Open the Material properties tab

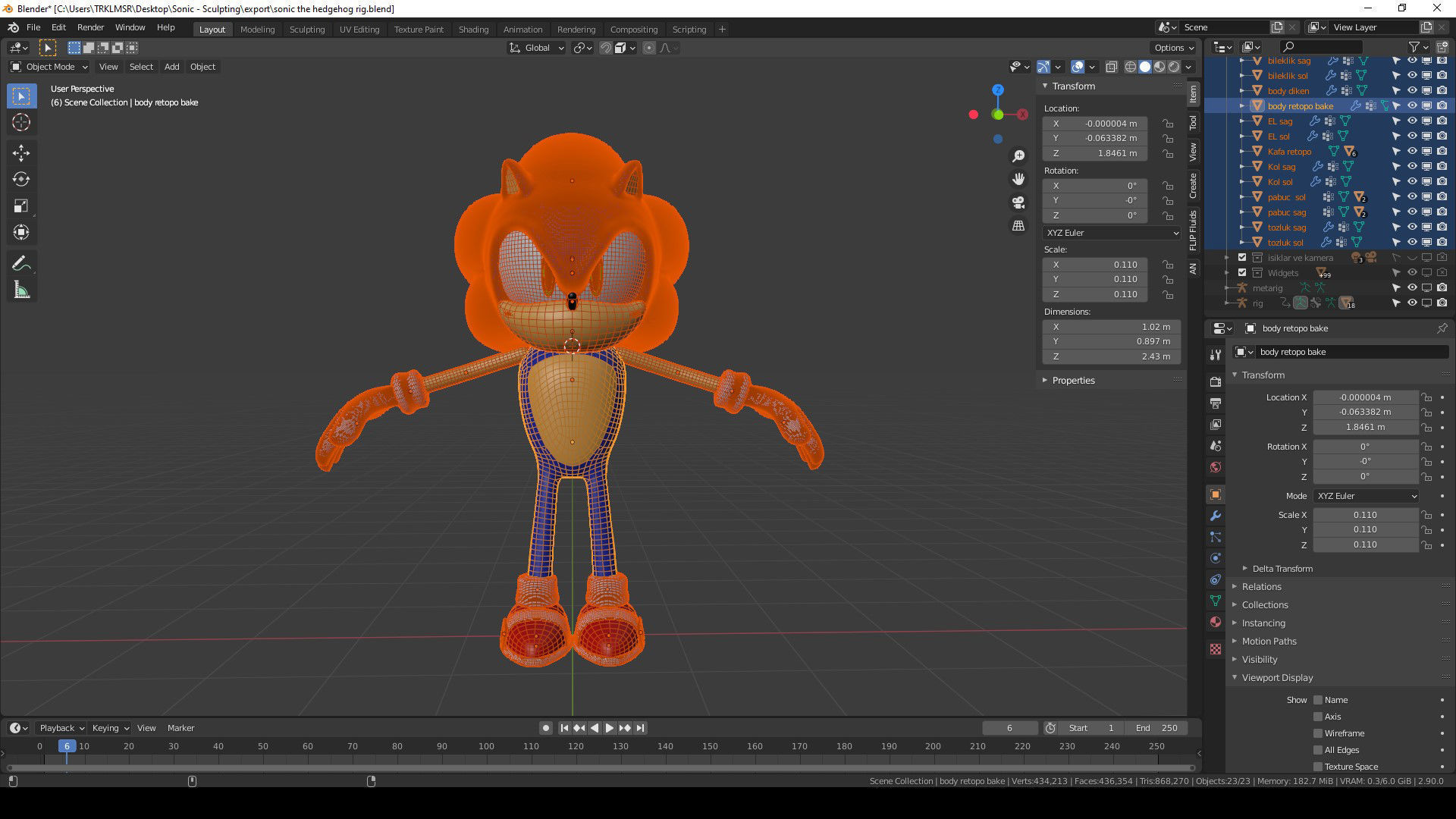point(1216,622)
